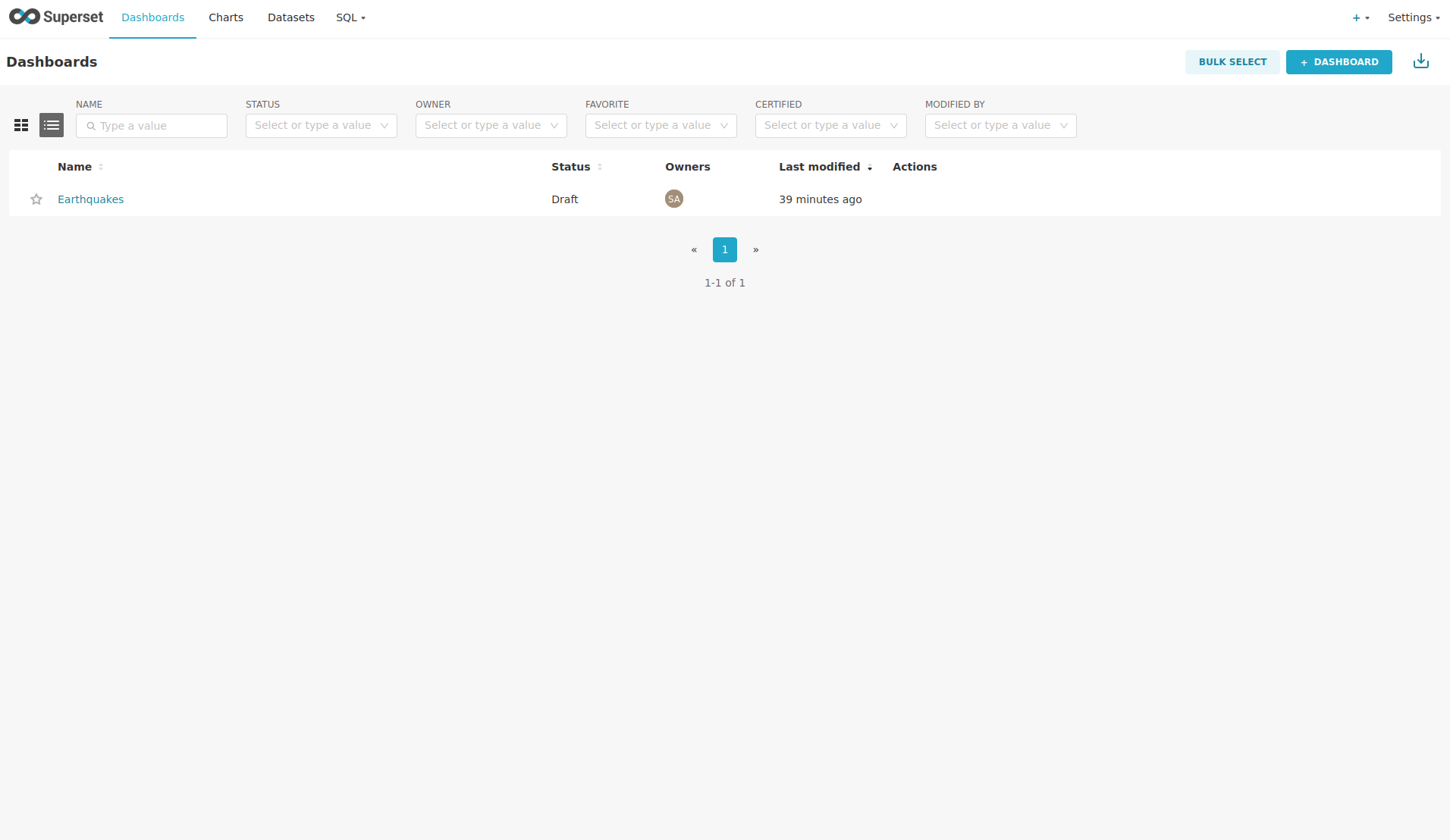This screenshot has height=840, width=1450.
Task: Open the Earthquakes dashboard link
Action: (90, 199)
